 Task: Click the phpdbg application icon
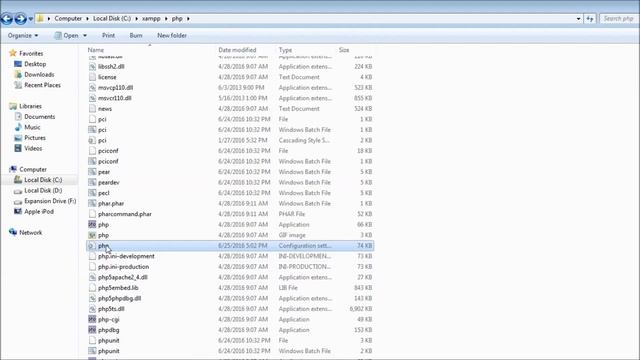click(92, 330)
